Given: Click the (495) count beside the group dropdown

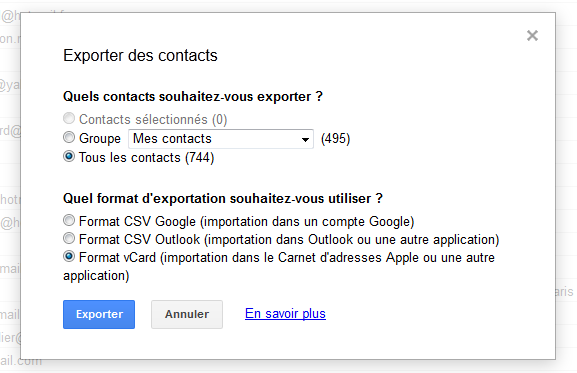Looking at the screenshot, I should [x=335, y=139].
